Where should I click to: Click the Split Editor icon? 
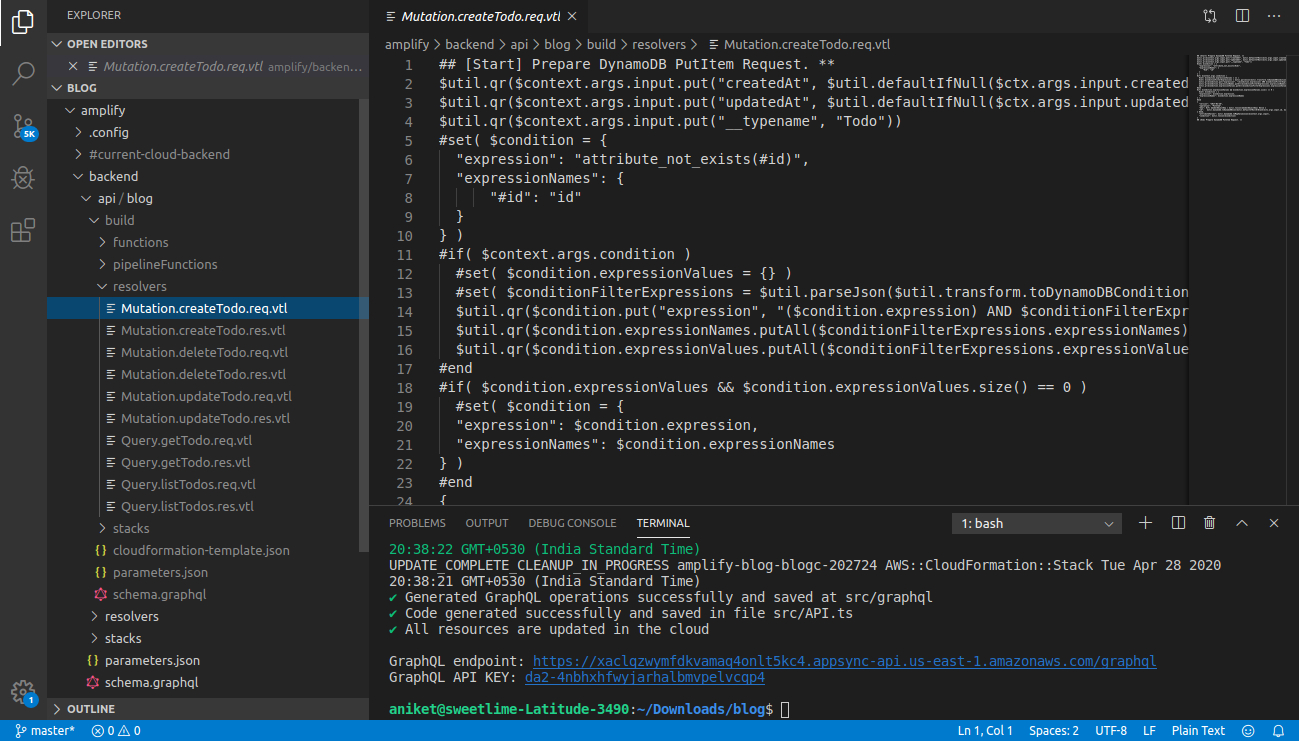coord(1242,16)
